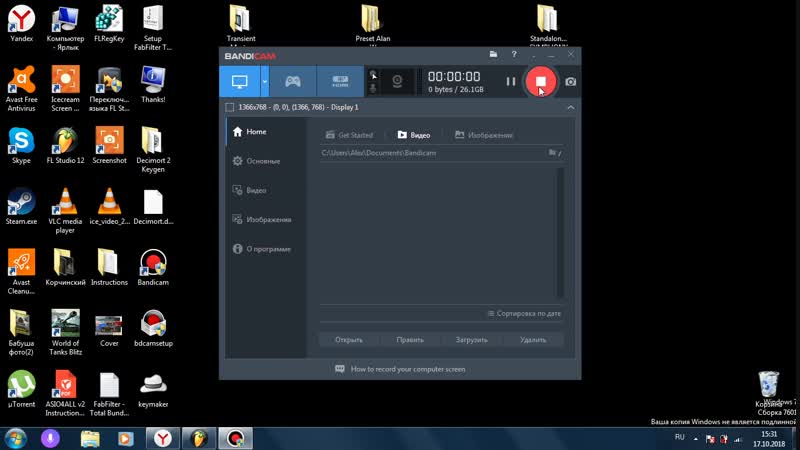Browse output folder next to path
Screen dimensions: 800x450
coord(555,153)
